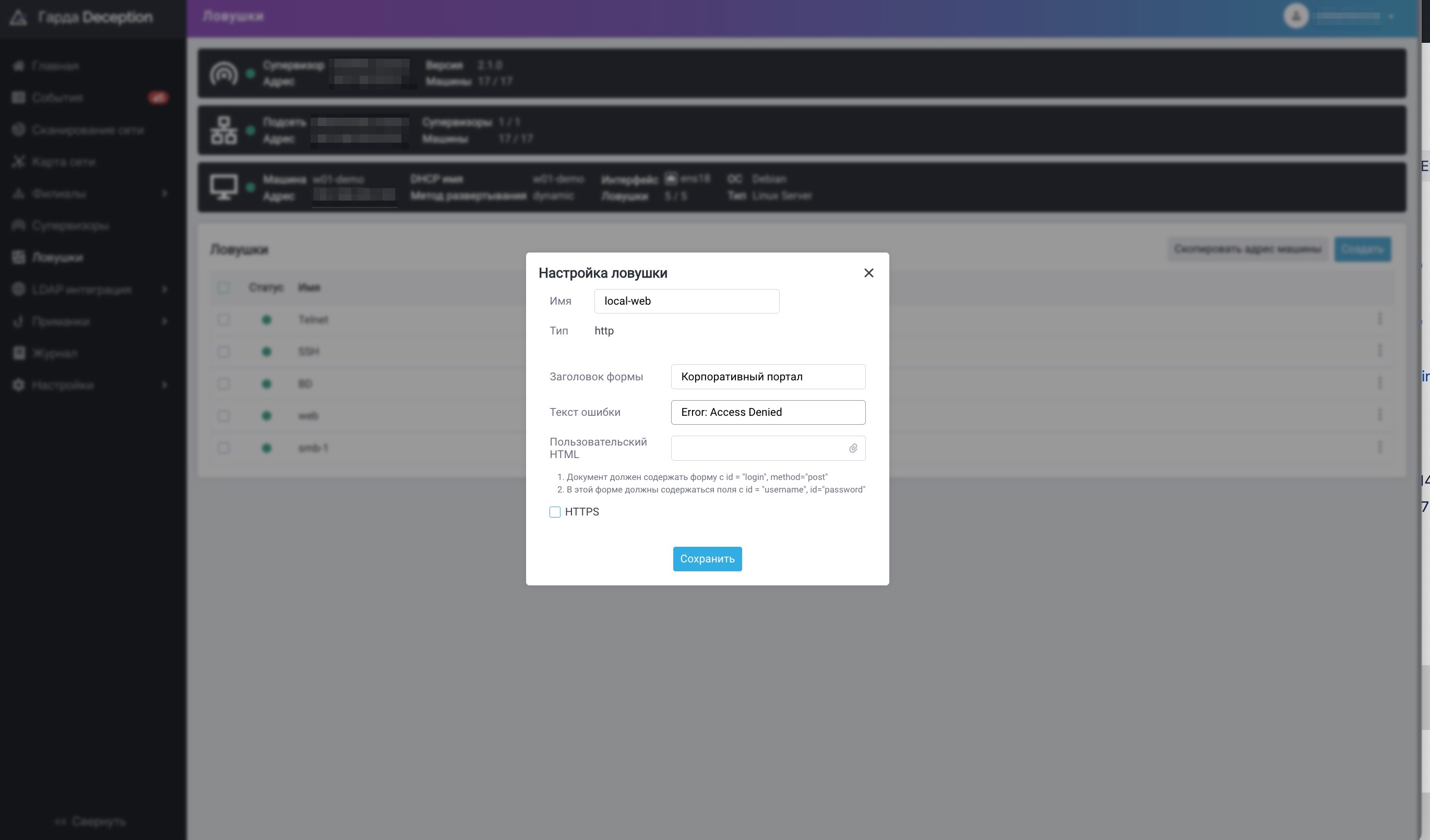Open the Журнал sidebar item

54,353
